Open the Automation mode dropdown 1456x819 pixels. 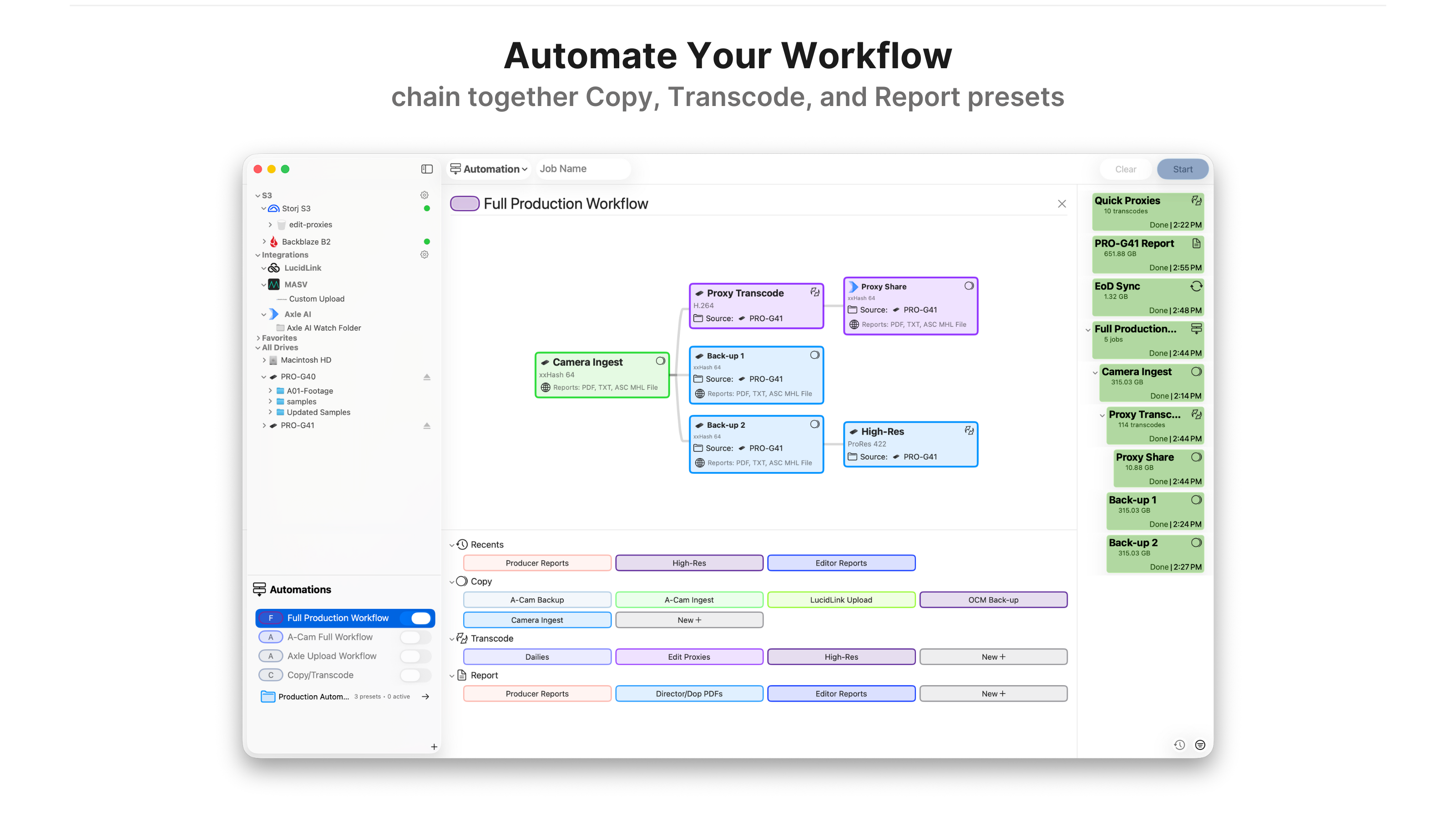[490, 169]
